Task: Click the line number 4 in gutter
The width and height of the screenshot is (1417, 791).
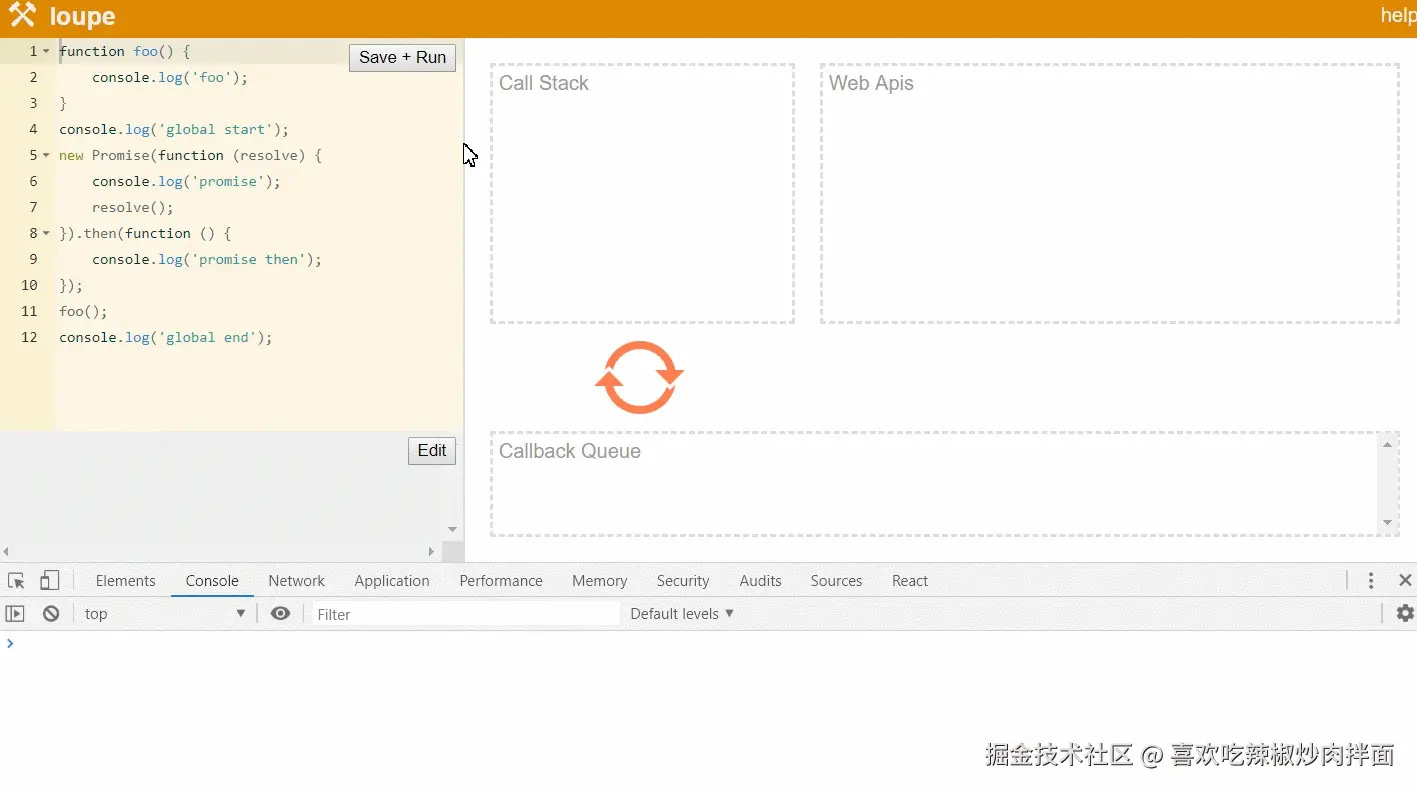Action: 33,129
